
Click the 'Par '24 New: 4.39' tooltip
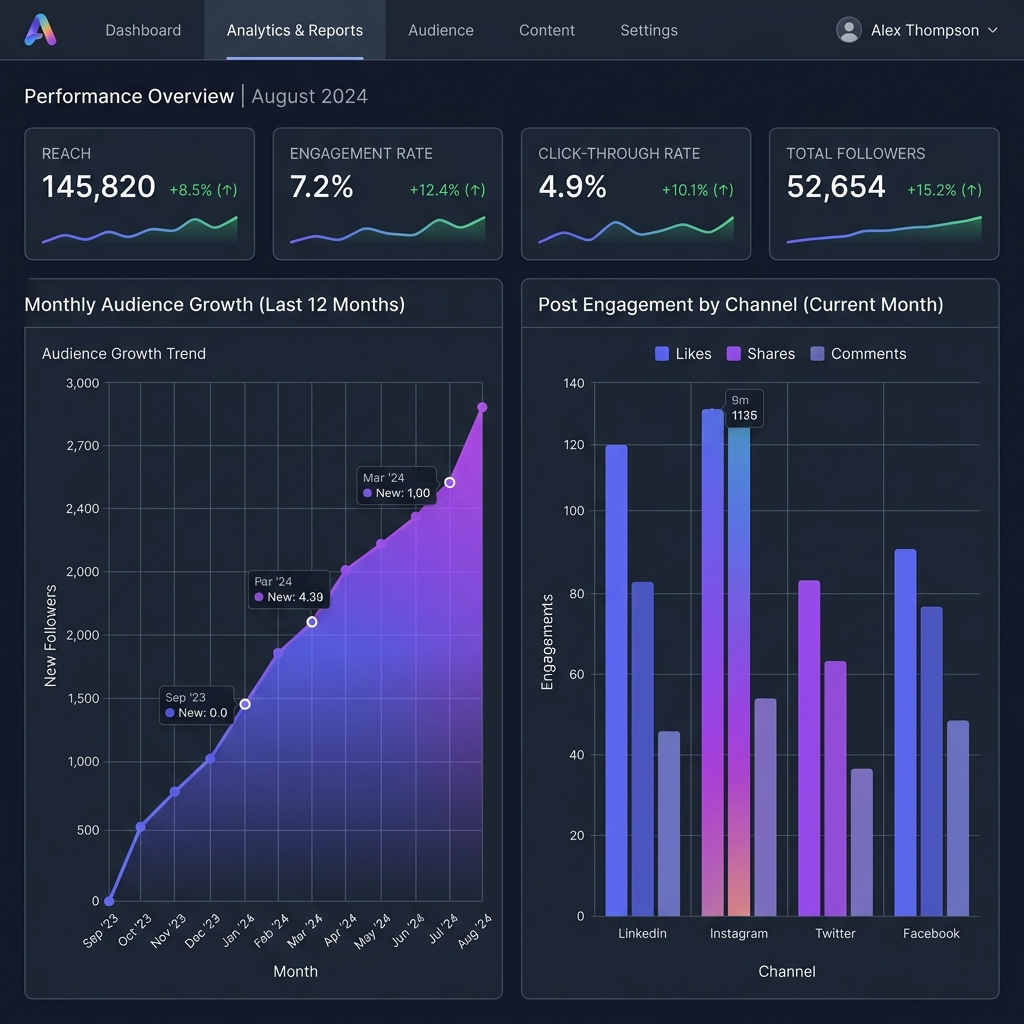tap(289, 589)
